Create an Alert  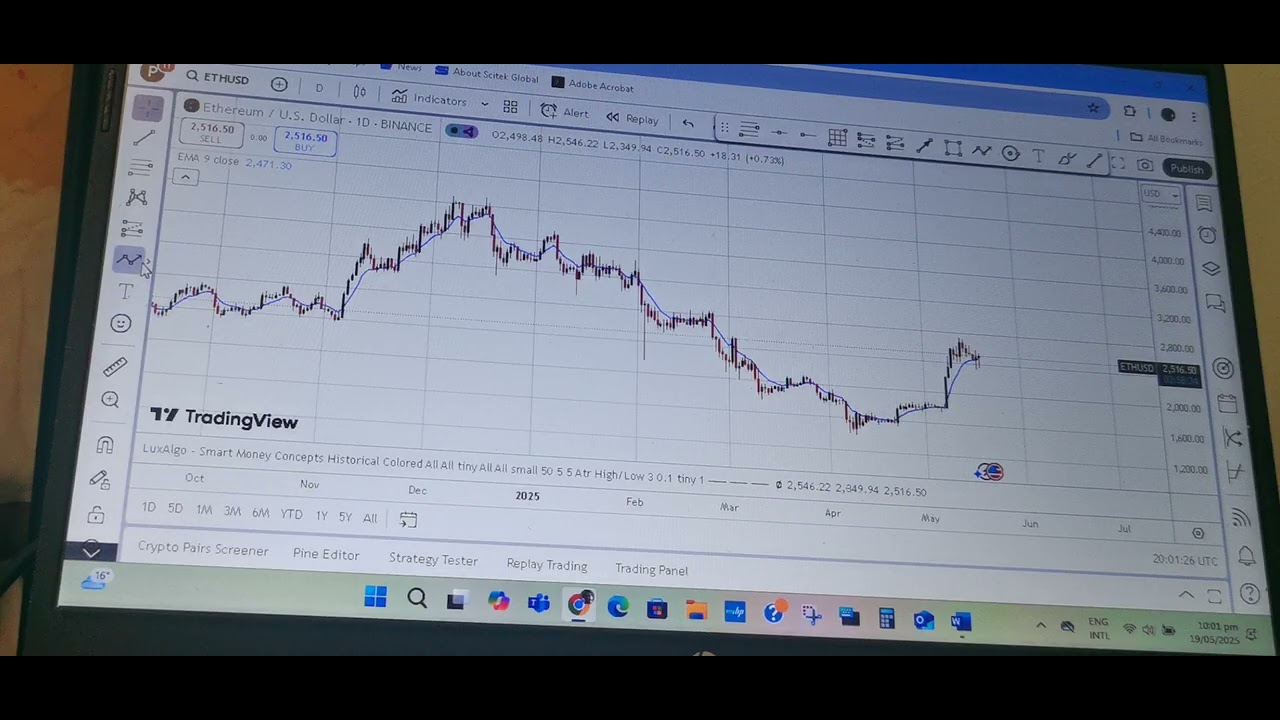tap(565, 112)
